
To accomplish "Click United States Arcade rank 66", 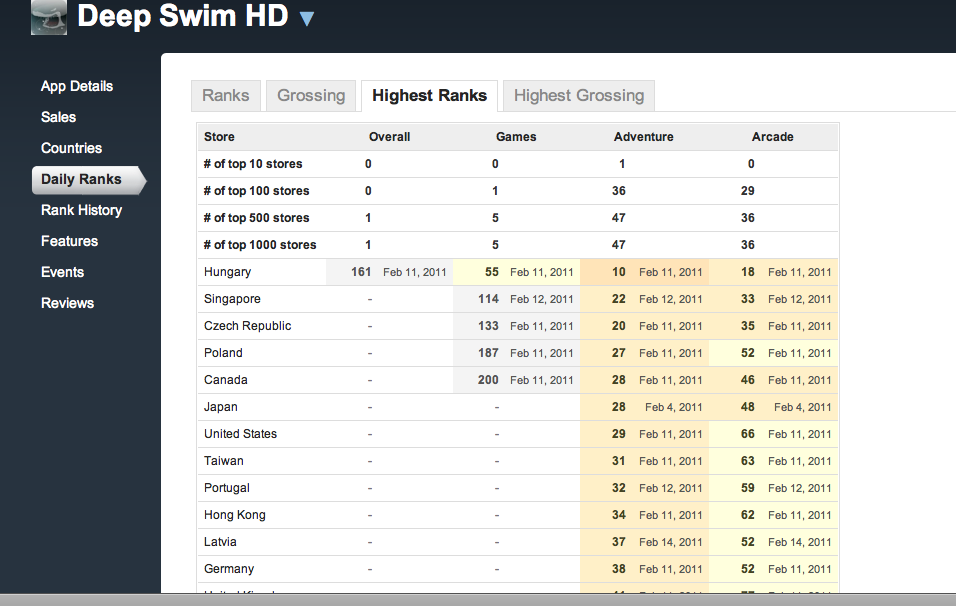I will point(748,434).
